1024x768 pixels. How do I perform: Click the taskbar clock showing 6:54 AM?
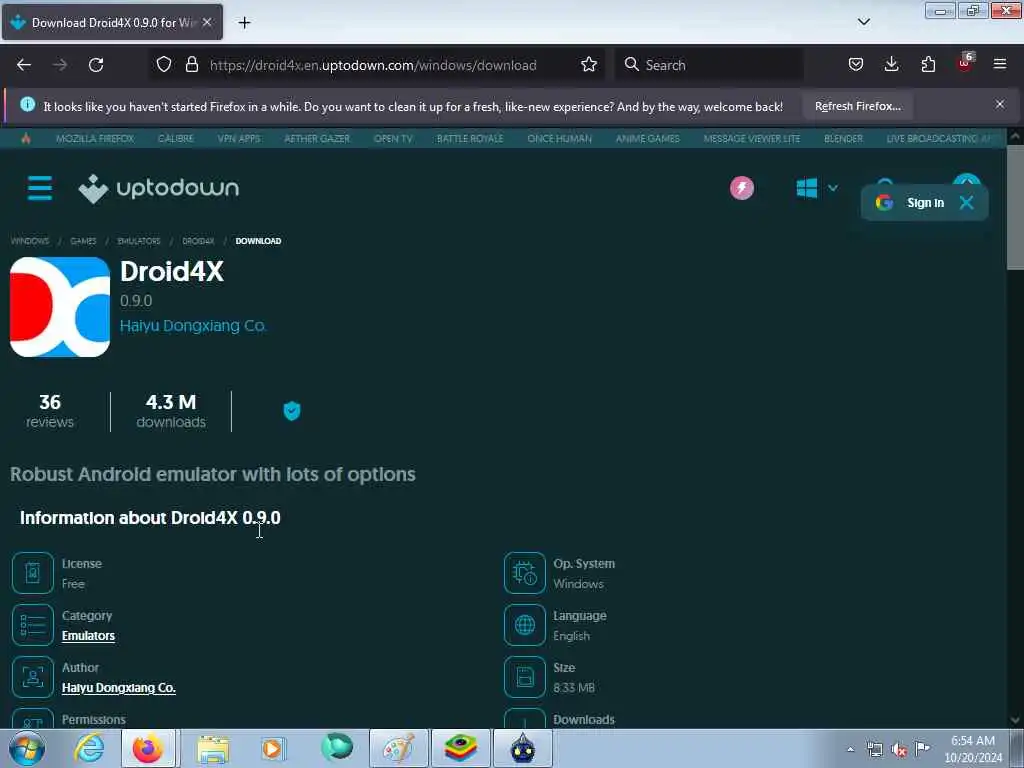973,748
